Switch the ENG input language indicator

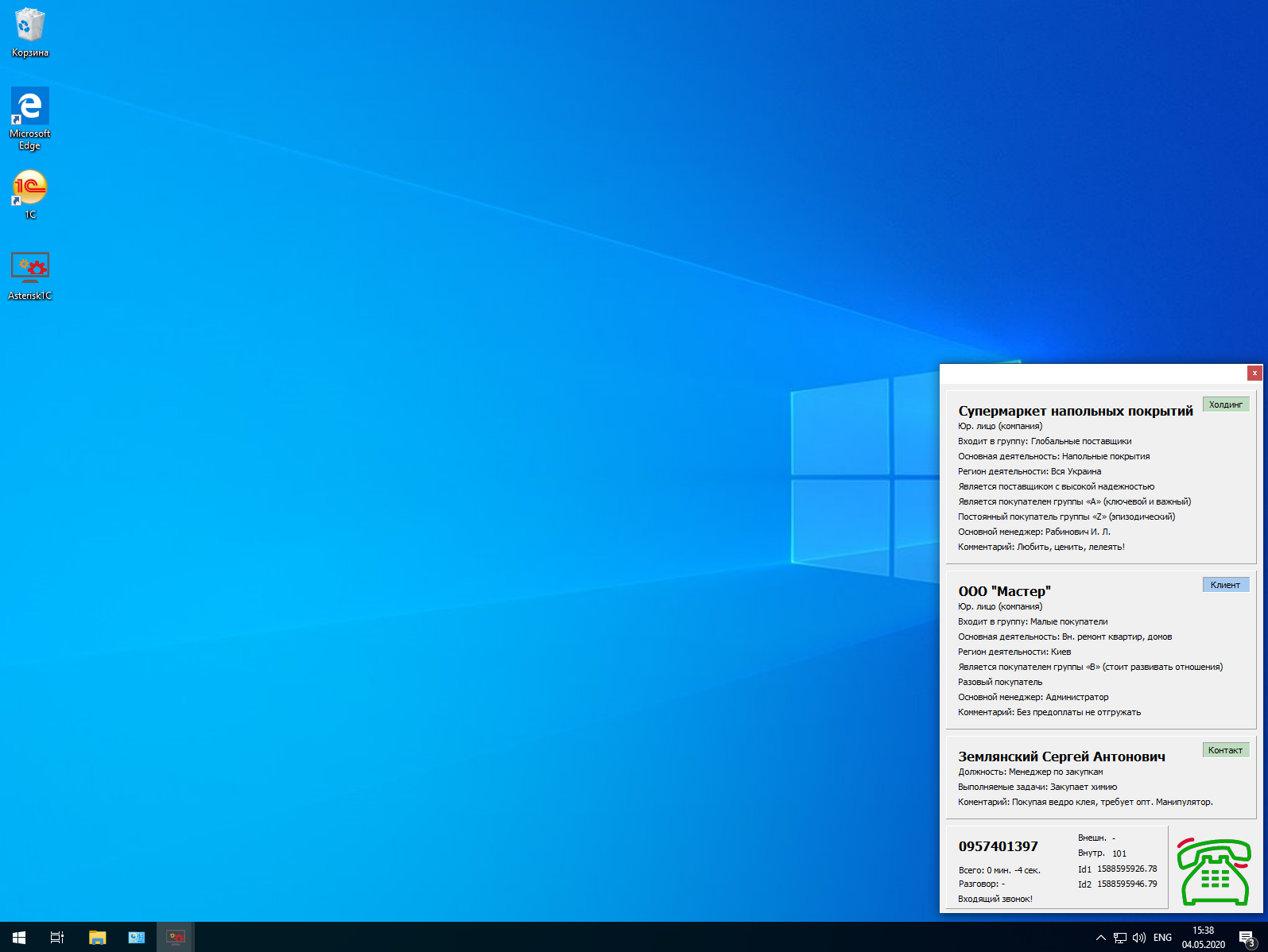(x=1162, y=938)
